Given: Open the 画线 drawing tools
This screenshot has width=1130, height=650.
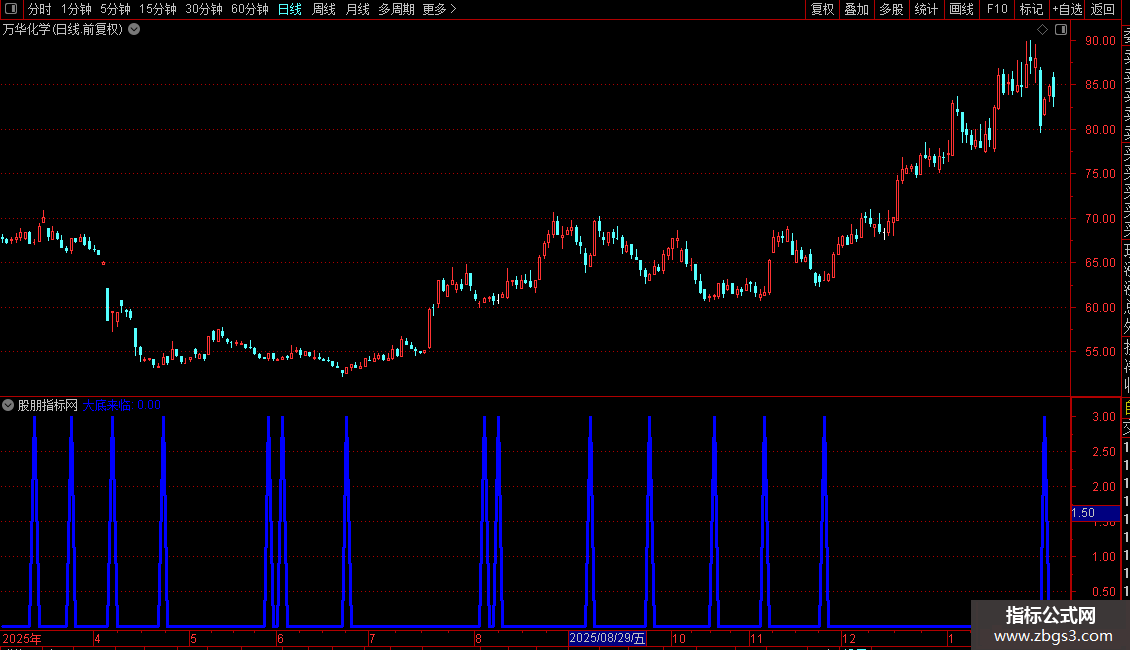Looking at the screenshot, I should click(x=961, y=9).
